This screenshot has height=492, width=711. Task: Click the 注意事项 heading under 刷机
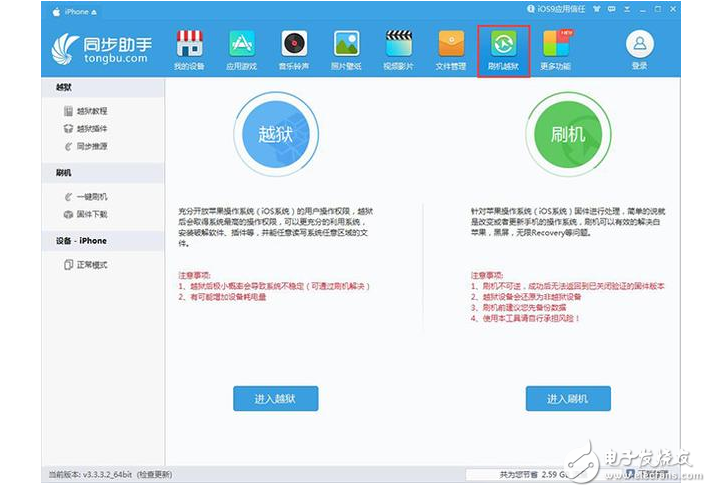point(487,276)
